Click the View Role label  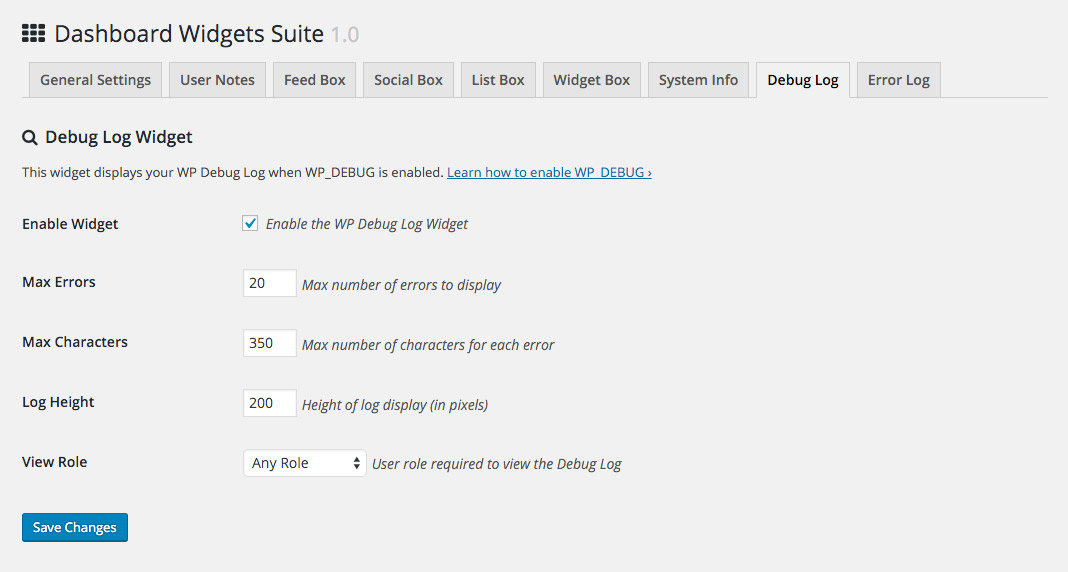54,462
